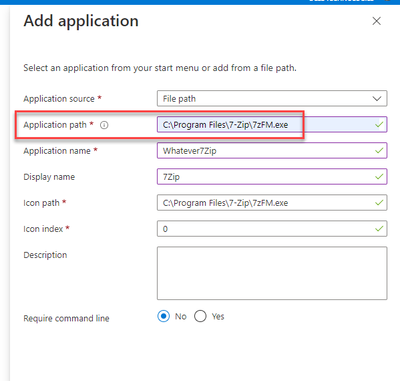Image resolution: width=400 pixels, height=381 pixels.
Task: Open the Application source dropdown
Action: coord(272,99)
